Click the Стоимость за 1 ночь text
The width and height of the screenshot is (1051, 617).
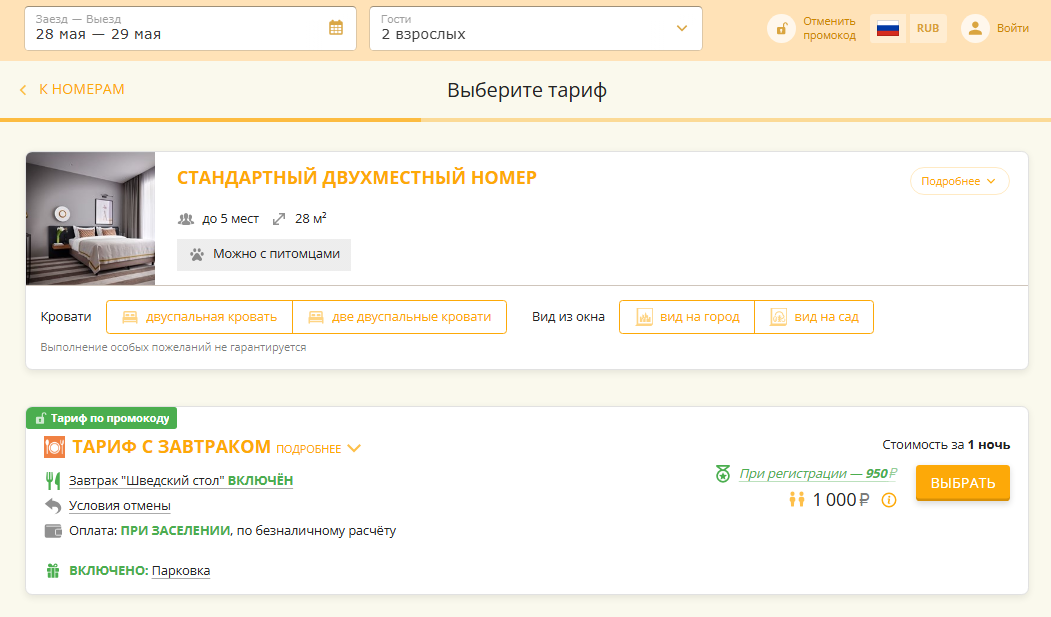(x=946, y=445)
